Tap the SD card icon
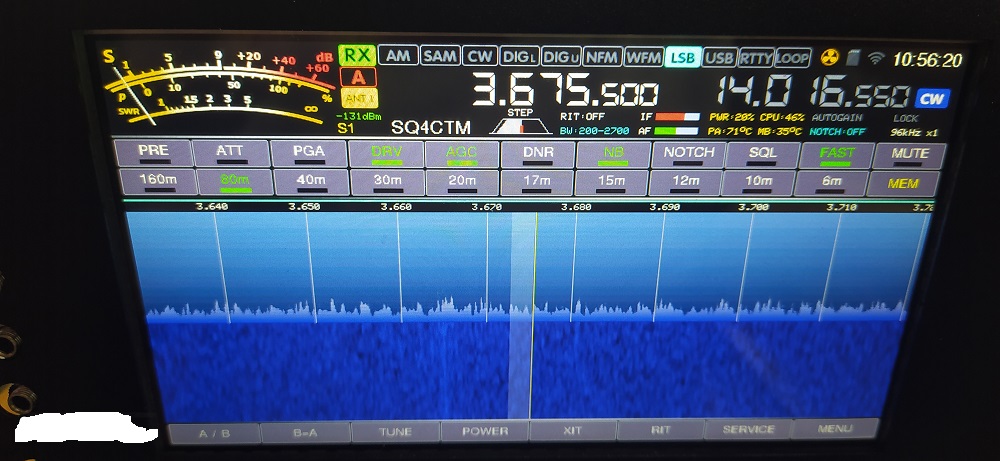This screenshot has width=1000, height=461. pos(853,58)
